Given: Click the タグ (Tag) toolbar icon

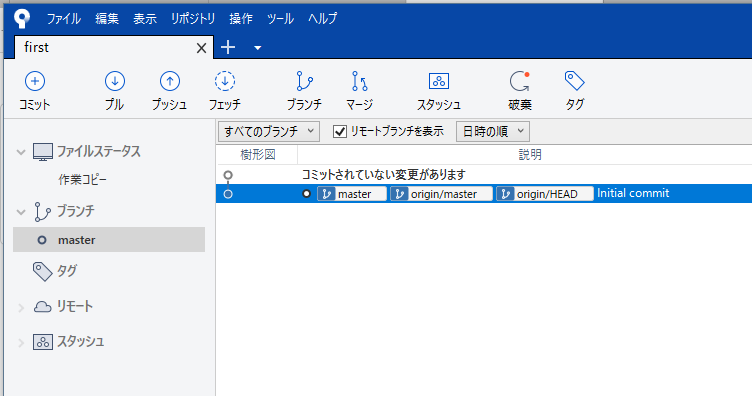Looking at the screenshot, I should (574, 81).
